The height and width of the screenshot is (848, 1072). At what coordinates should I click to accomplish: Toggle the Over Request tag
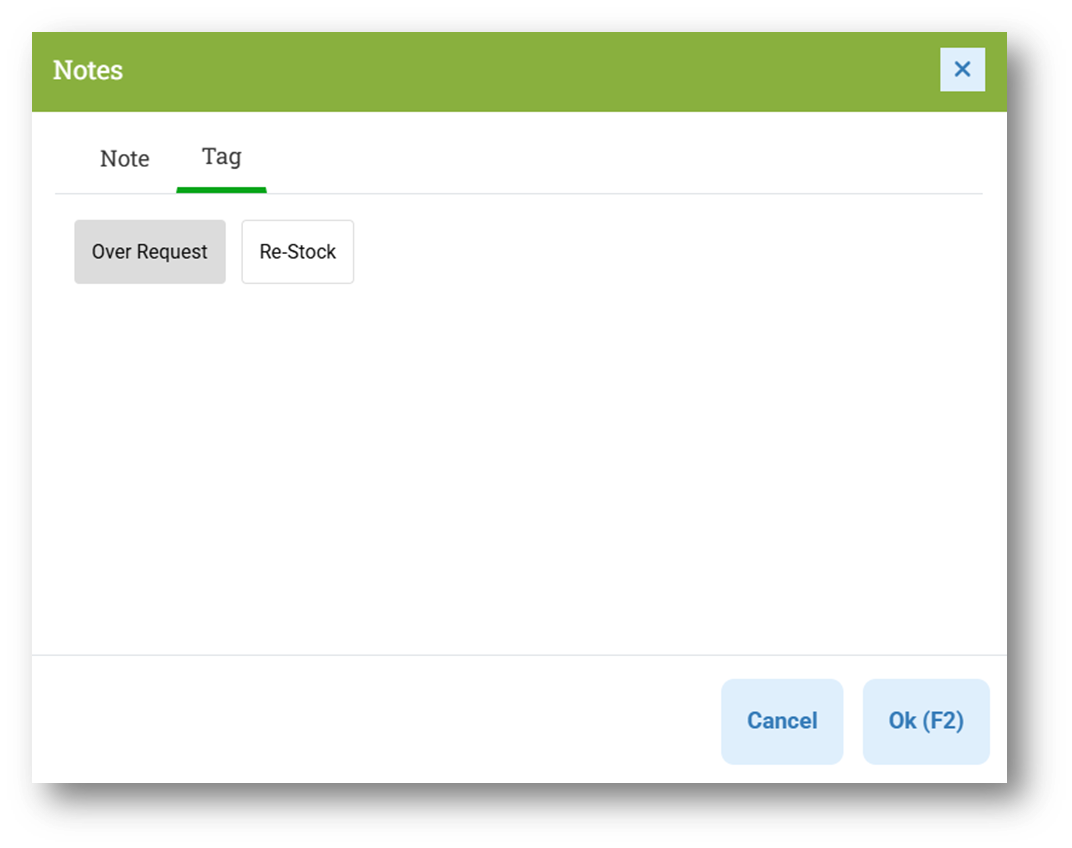tap(150, 252)
